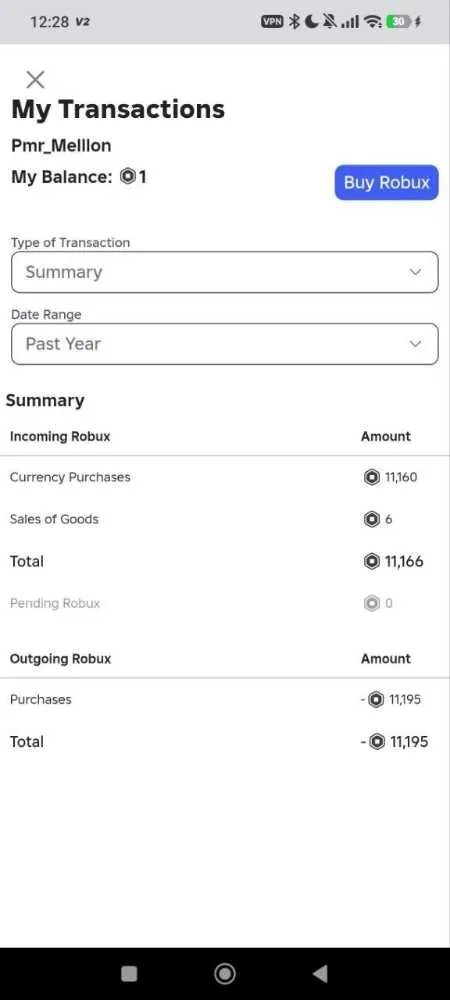Tap the Android back triangle button

pyautogui.click(x=320, y=973)
